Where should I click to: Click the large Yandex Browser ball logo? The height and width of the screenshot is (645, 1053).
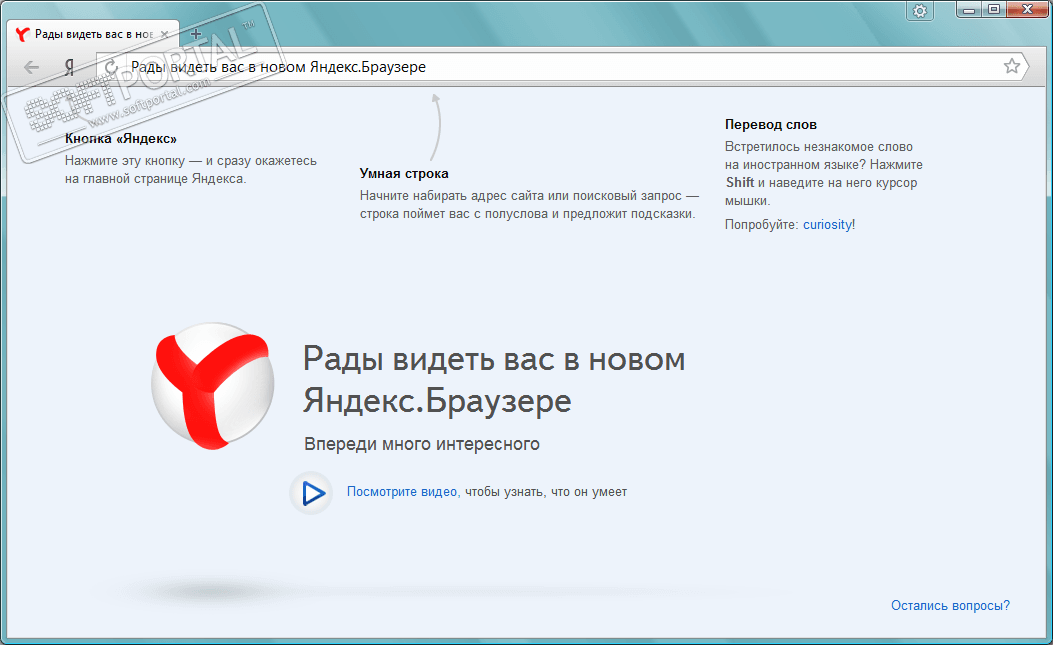tap(213, 386)
